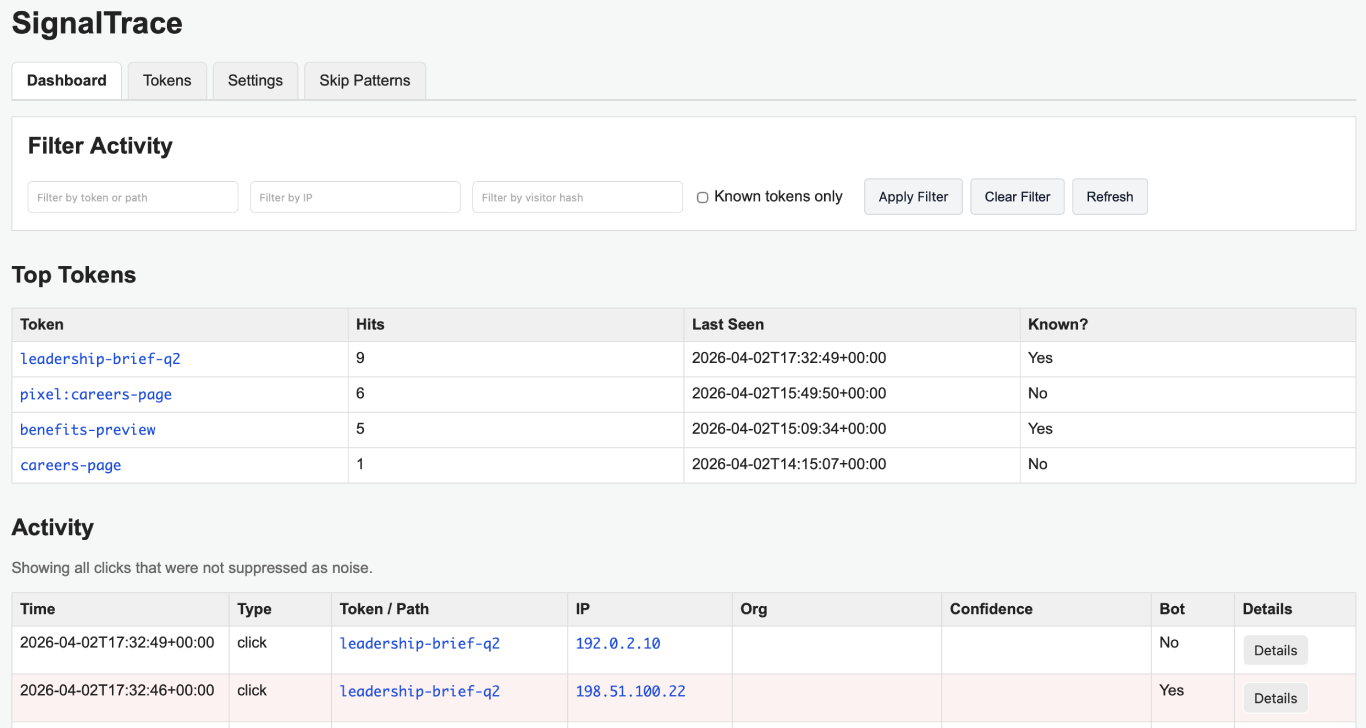1366x728 pixels.
Task: Click the filter by visitor hash field
Action: click(576, 196)
